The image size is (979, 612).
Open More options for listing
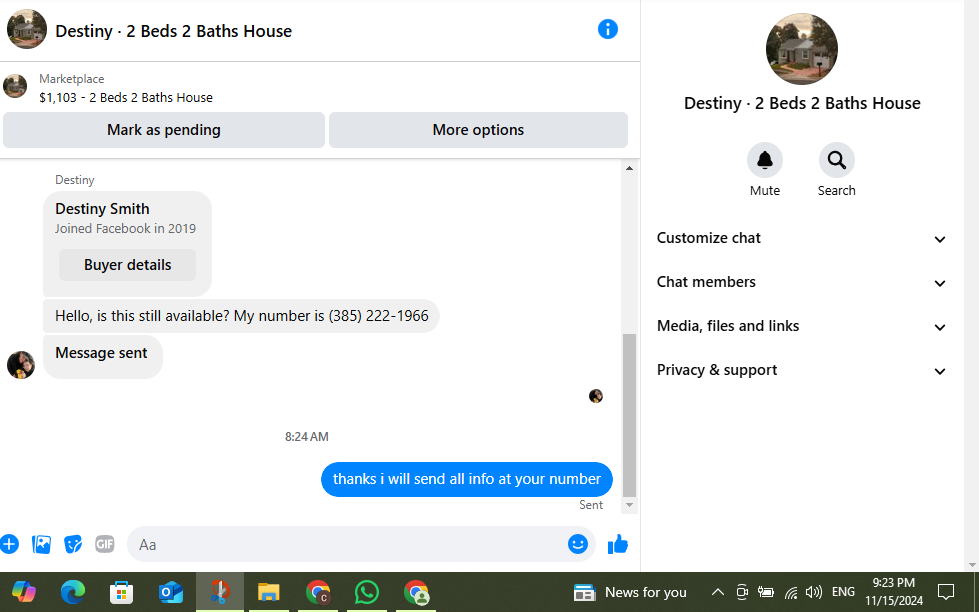point(478,130)
